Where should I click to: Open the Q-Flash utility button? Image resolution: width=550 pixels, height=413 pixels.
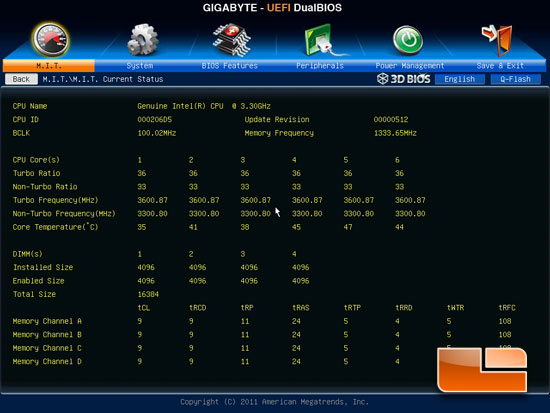pyautogui.click(x=515, y=79)
